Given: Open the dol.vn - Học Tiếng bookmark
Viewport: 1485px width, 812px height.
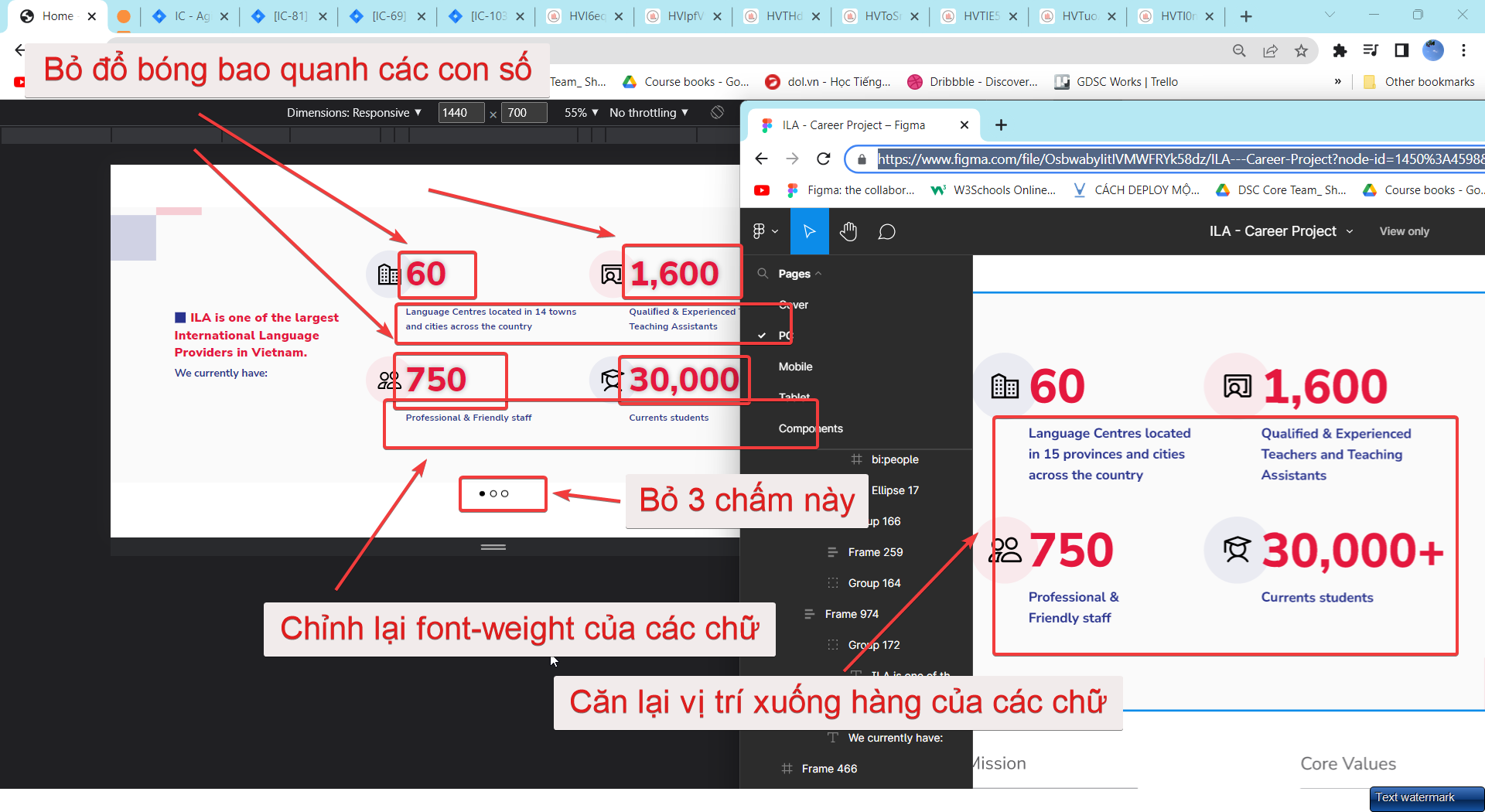Looking at the screenshot, I should 828,81.
